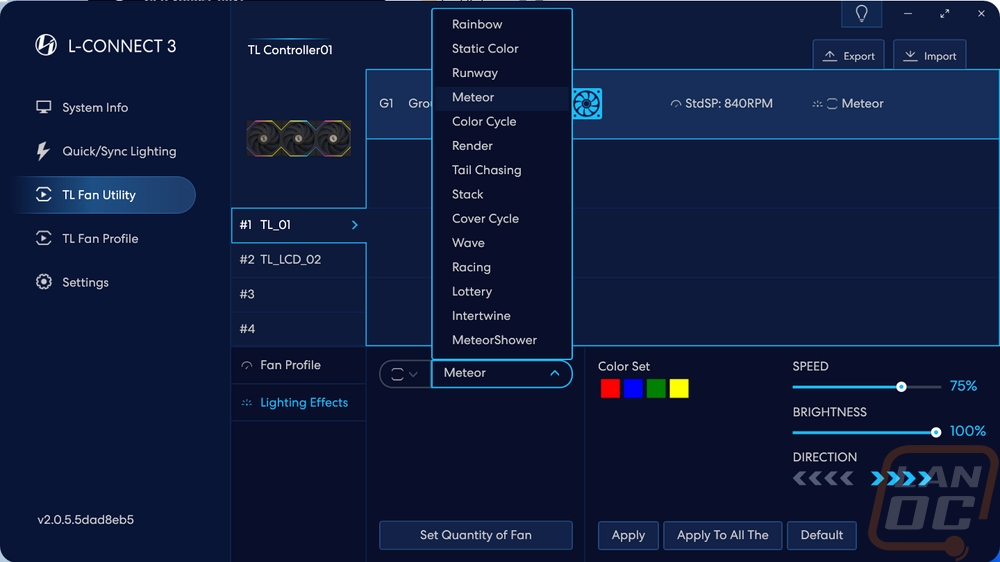Open Quick/Sync Lighting page
This screenshot has height=562, width=1000.
click(x=119, y=151)
